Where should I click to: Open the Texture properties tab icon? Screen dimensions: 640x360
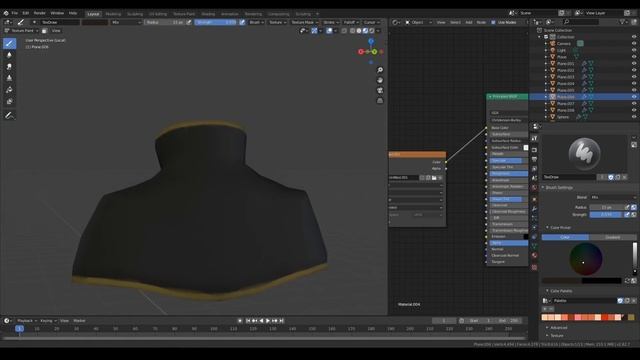534,267
